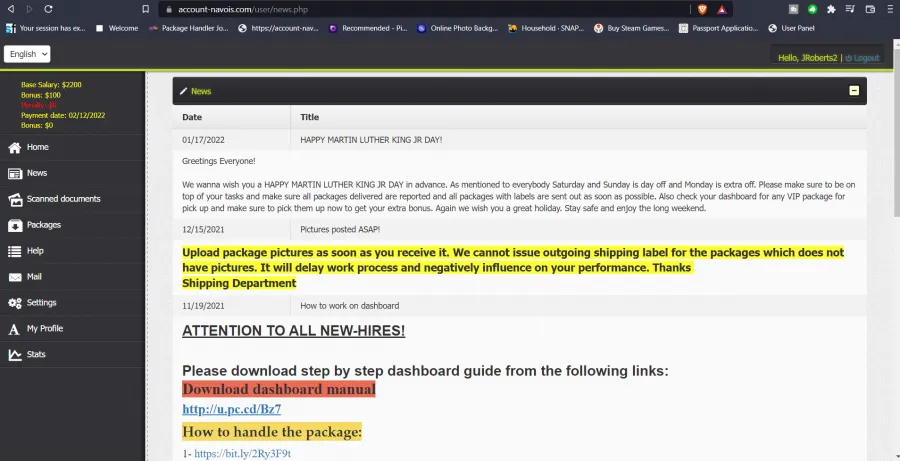The height and width of the screenshot is (461, 900).
Task: Click the Logout link
Action: pyautogui.click(x=862, y=58)
